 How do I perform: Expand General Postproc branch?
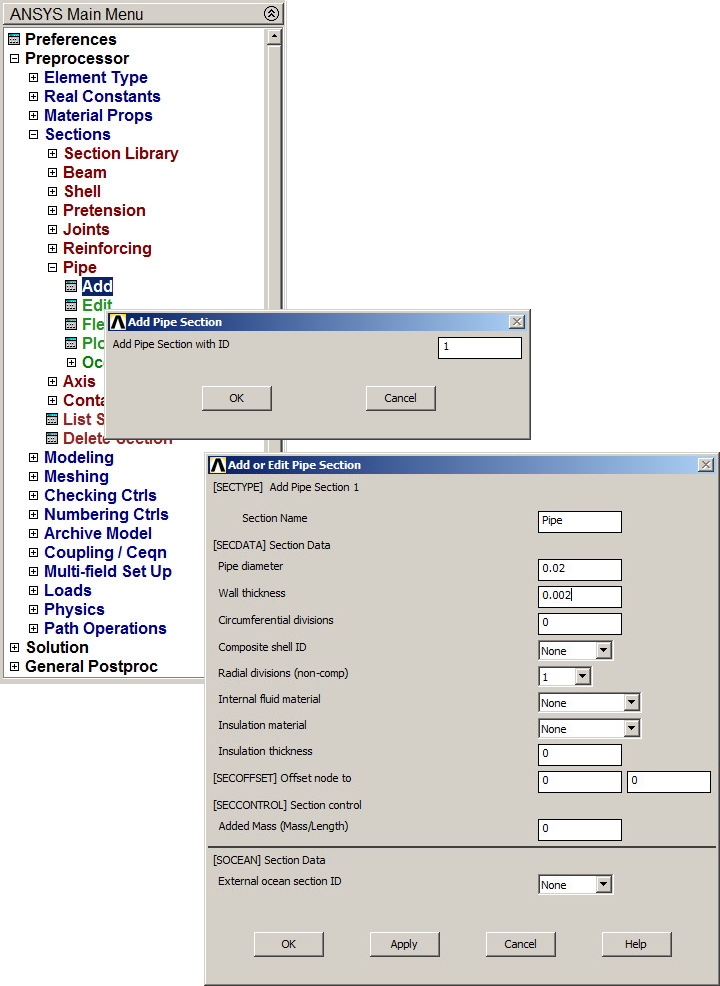14,666
